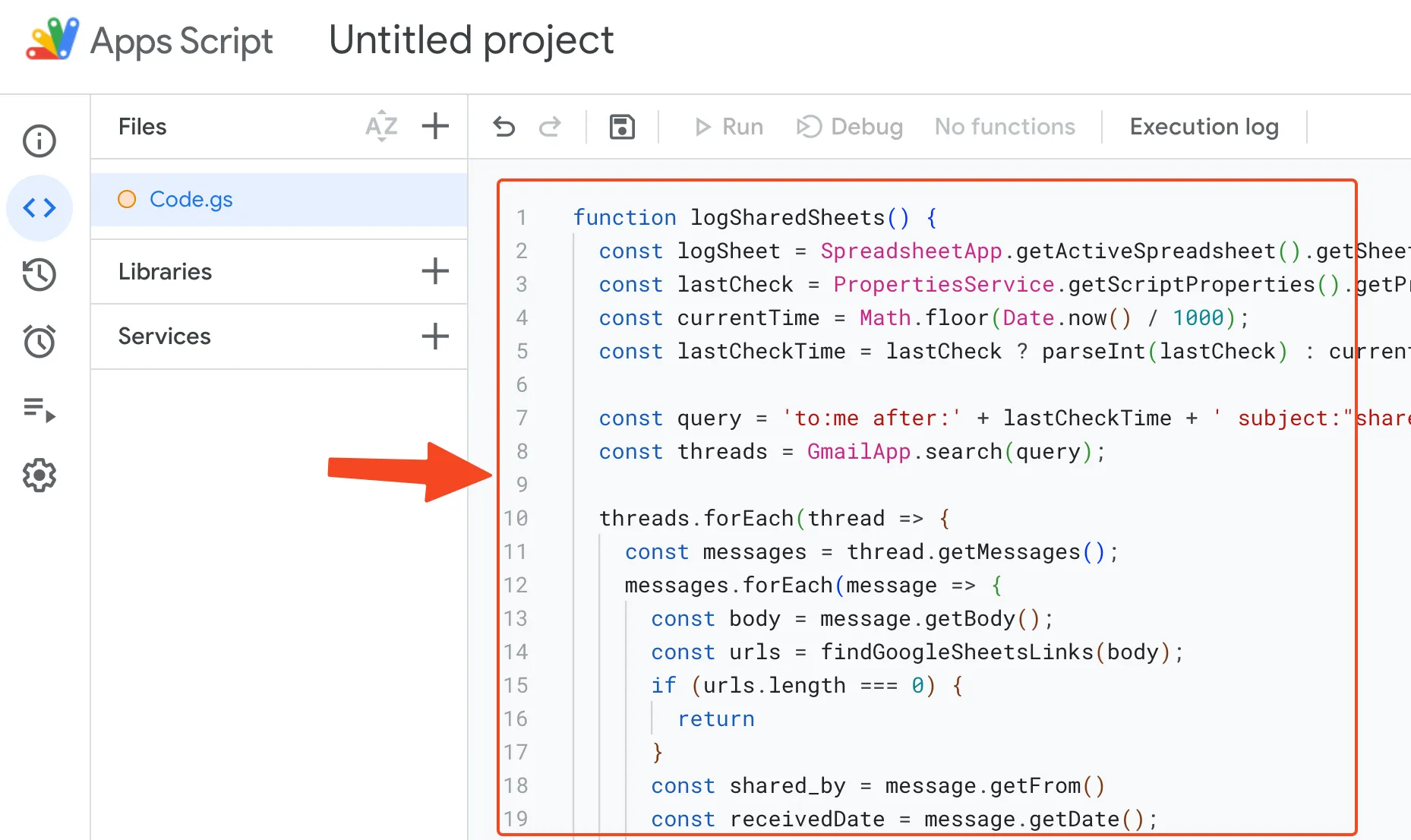Sort files alphabetically with AZ icon

[381, 127]
